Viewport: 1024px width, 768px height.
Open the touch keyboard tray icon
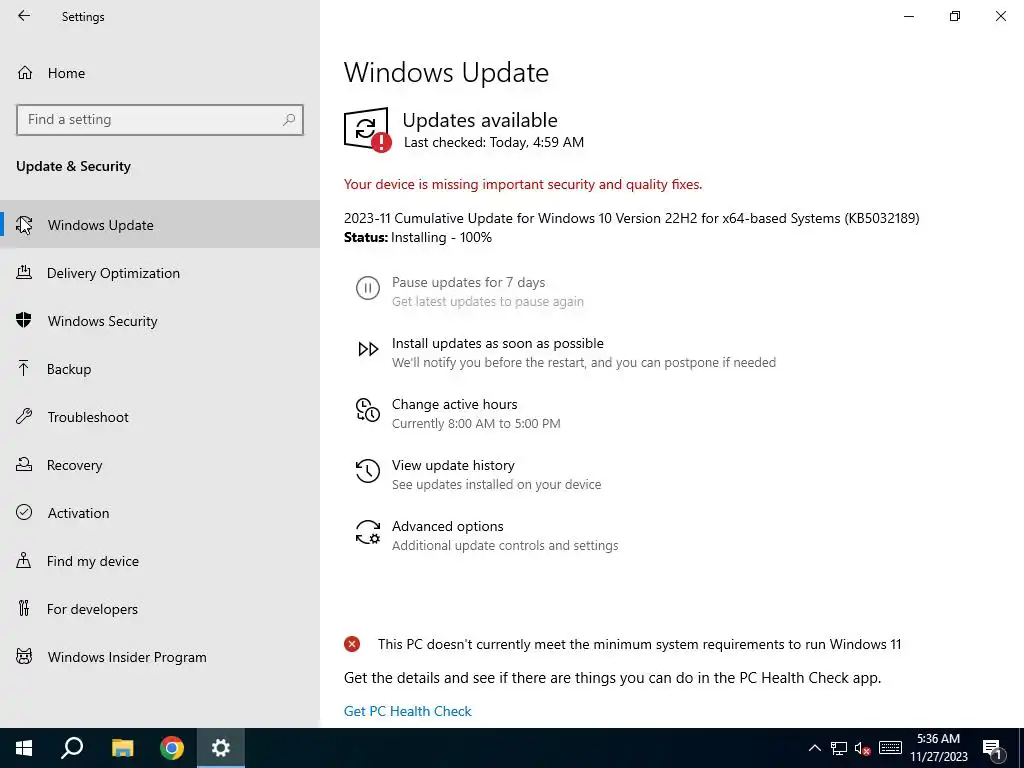pos(890,748)
